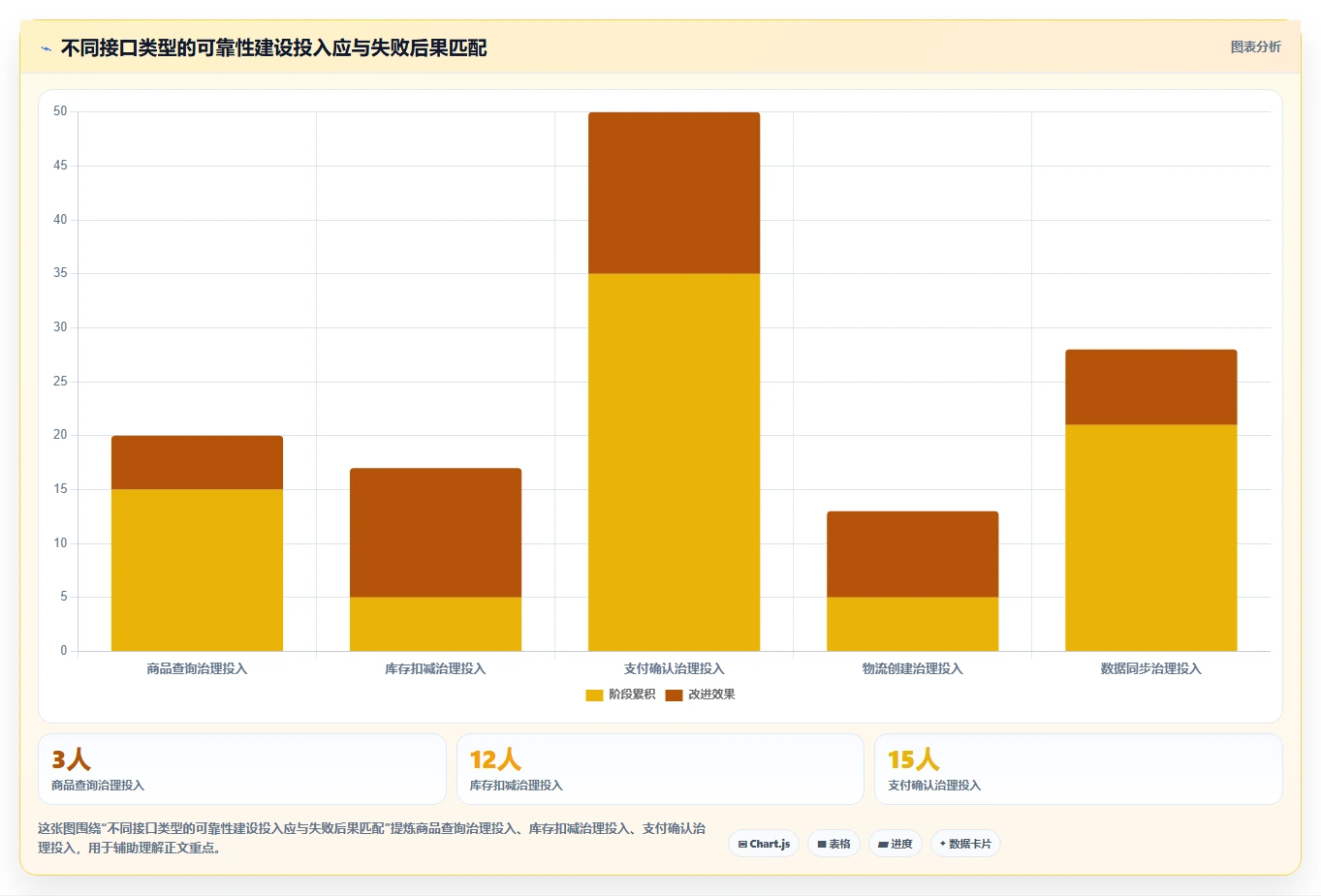Select the title 不同接口类型的可靠性建设投入应与失败后果匹配
The width and height of the screenshot is (1321, 896).
[273, 47]
